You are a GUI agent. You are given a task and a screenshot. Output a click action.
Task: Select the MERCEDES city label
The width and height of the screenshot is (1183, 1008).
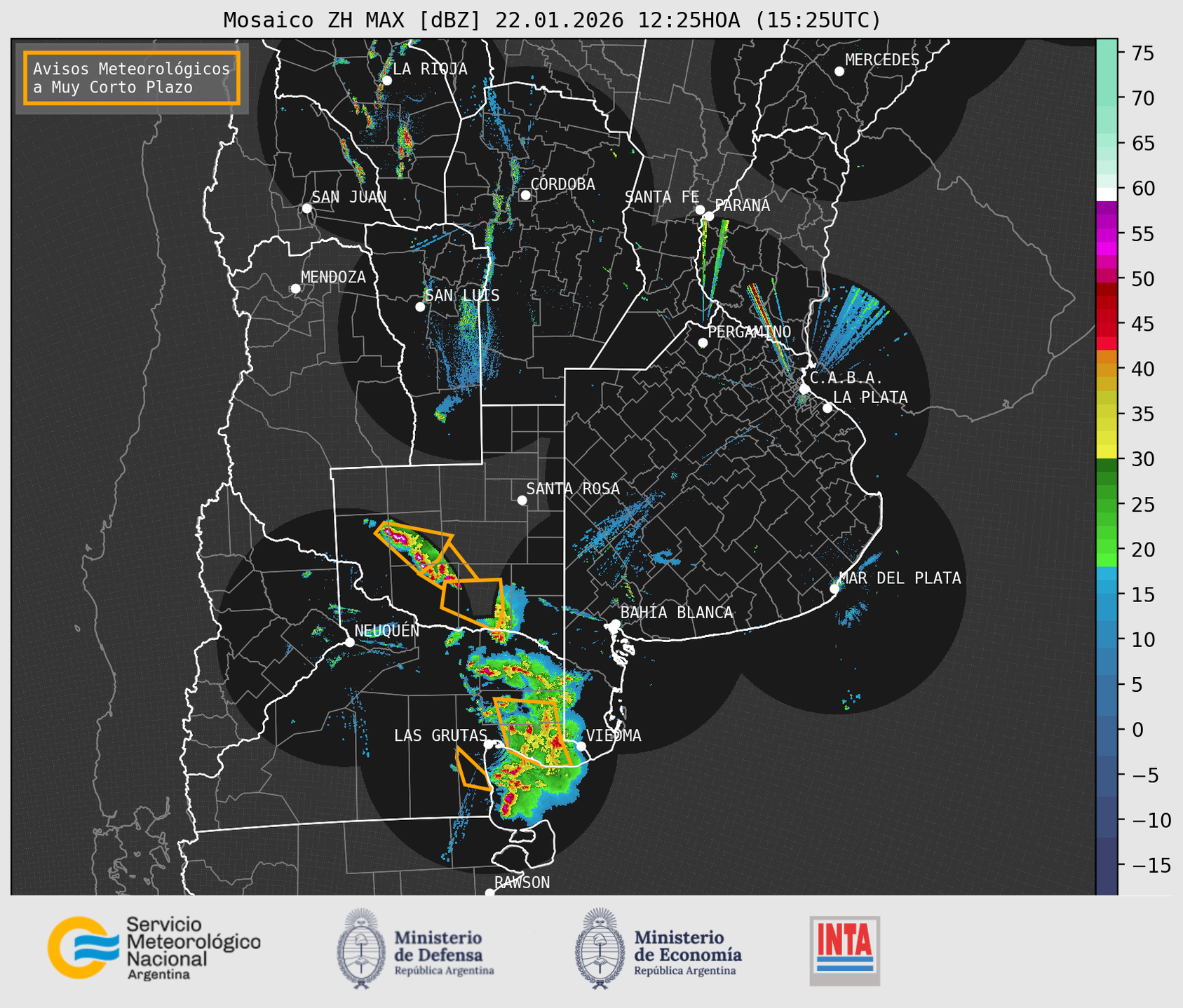click(882, 60)
